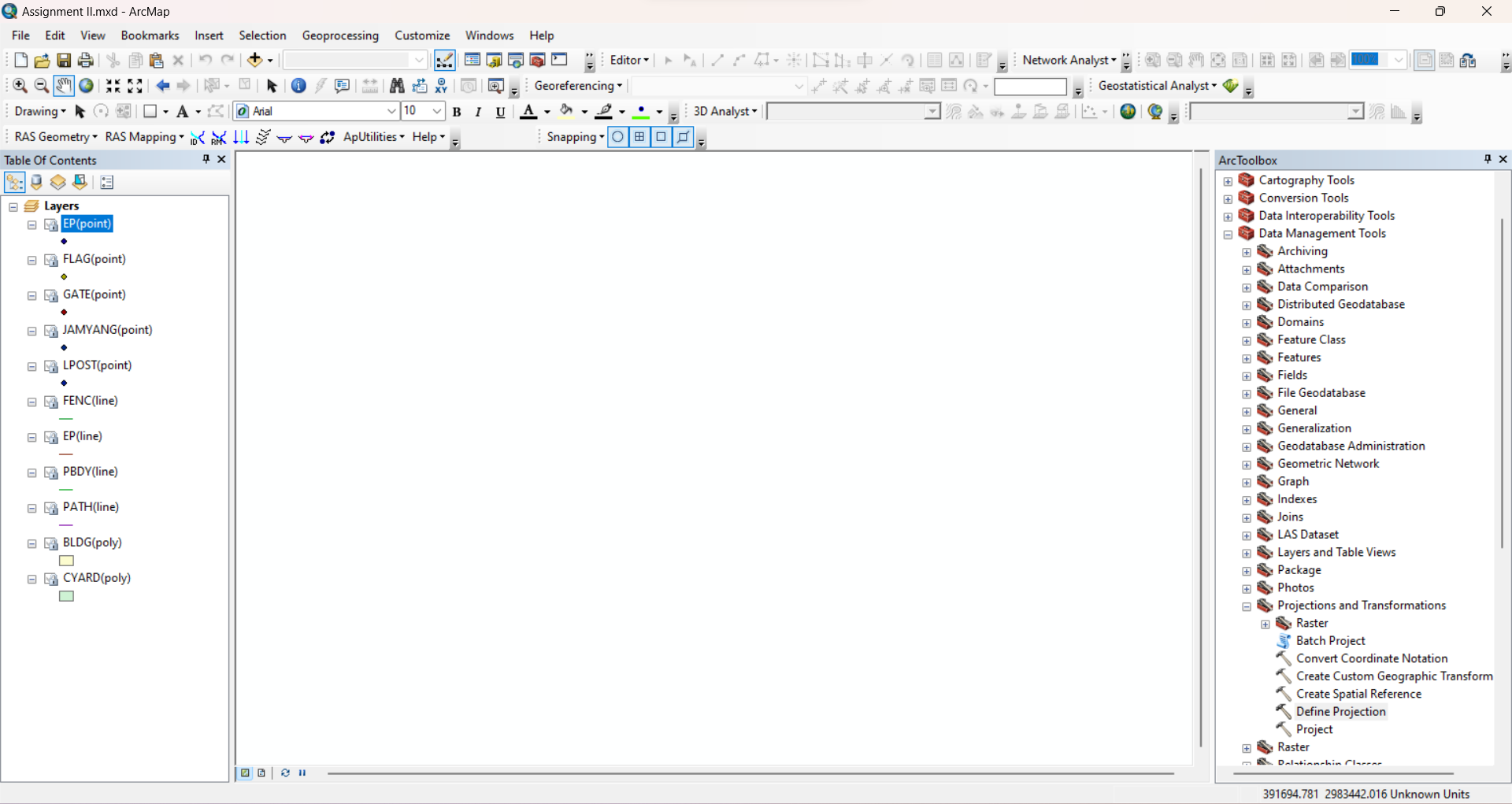Viewport: 1512px width, 804px height.
Task: Toggle visibility of FENC(line) layer
Action: click(x=51, y=402)
